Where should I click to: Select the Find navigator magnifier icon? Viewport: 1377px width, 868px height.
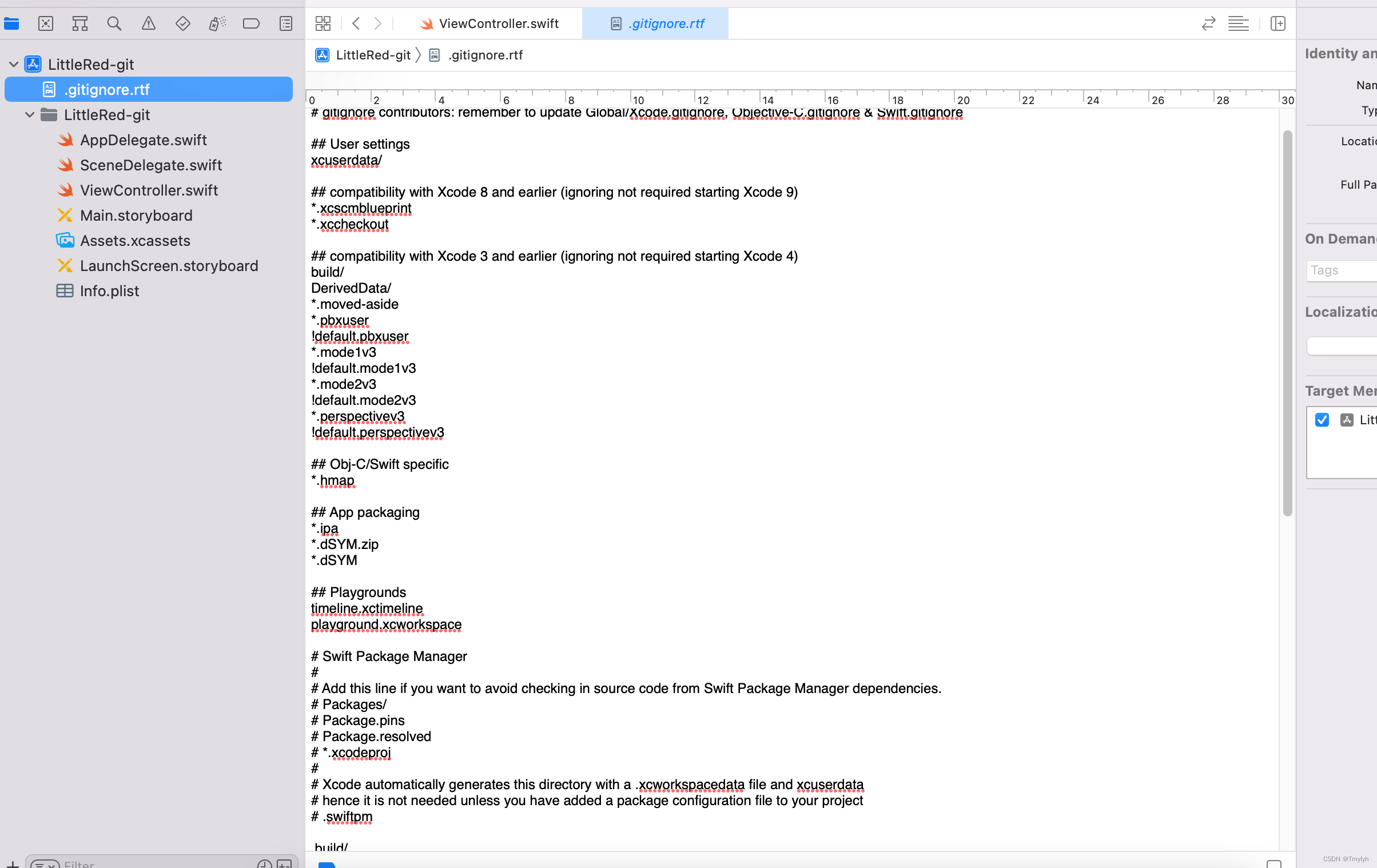point(114,23)
